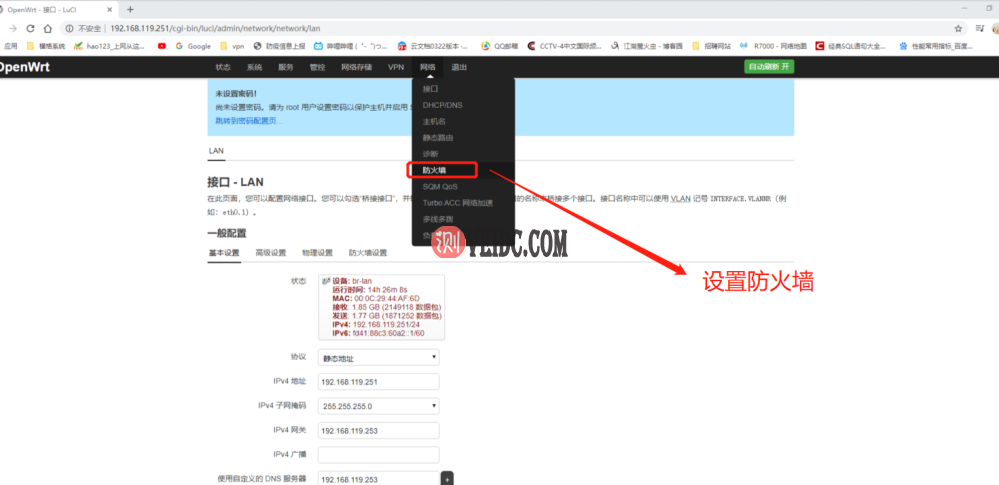Open the 经典SQL语句大全 bookmark

coord(852,46)
